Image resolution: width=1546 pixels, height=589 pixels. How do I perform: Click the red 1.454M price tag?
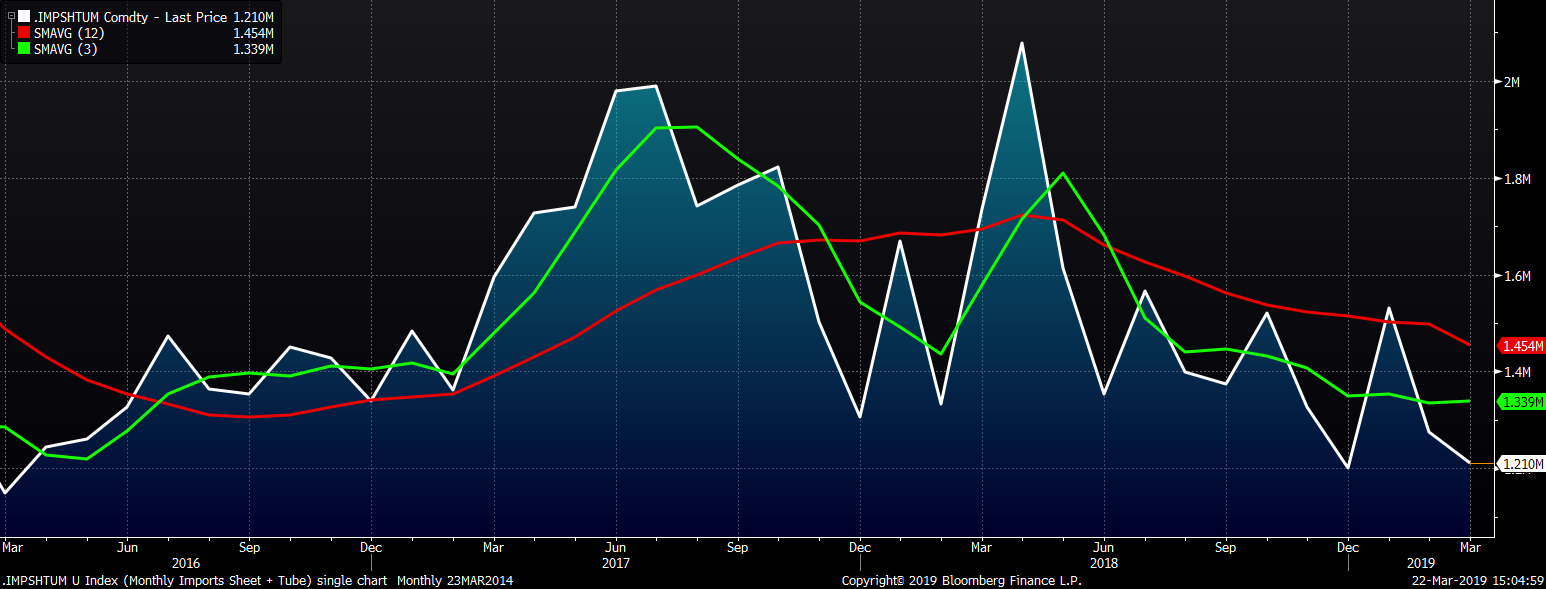tap(1523, 346)
